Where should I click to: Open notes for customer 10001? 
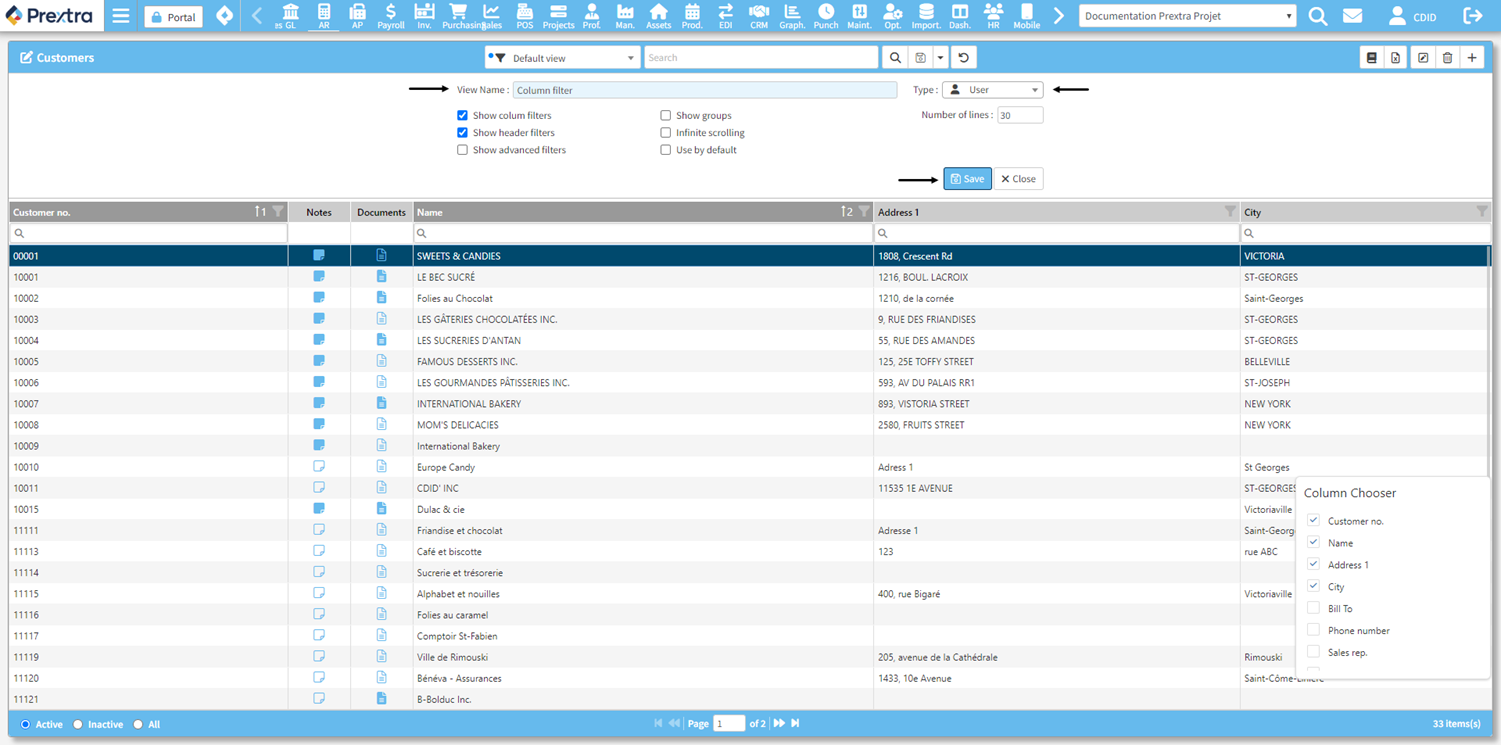[x=319, y=277]
